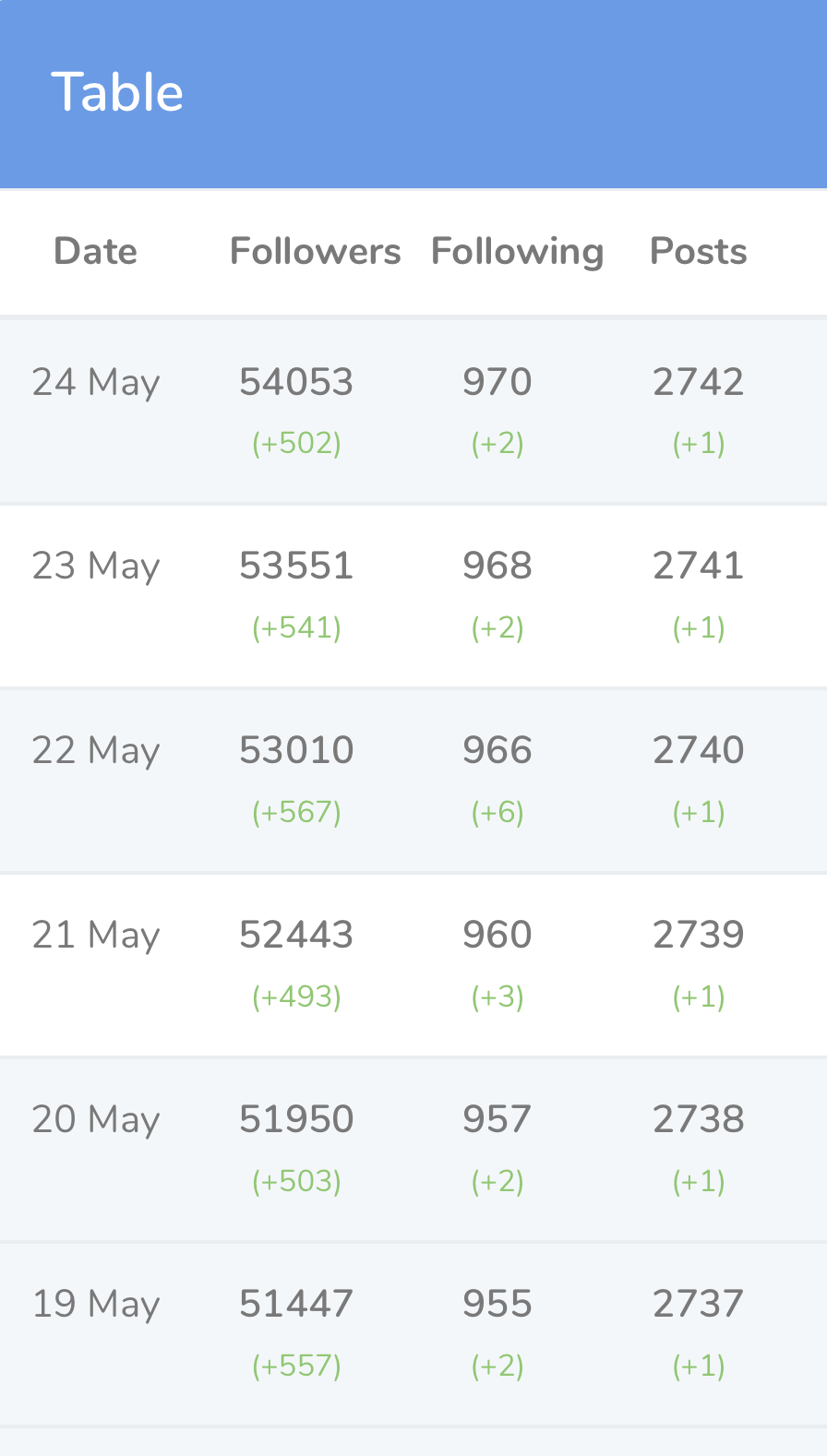Viewport: 827px width, 1456px height.
Task: Click posts count 2739
Action: (x=699, y=936)
